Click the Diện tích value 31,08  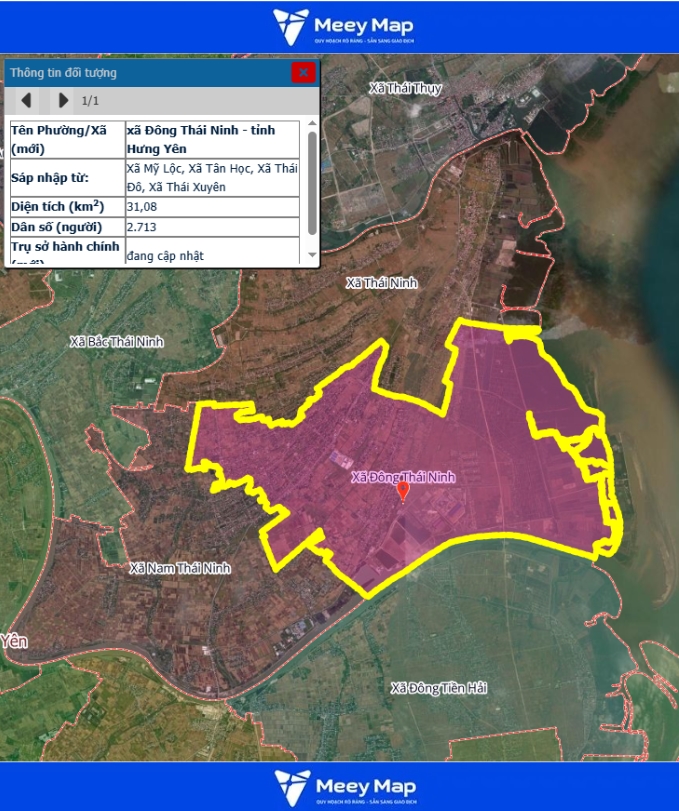click(x=142, y=207)
